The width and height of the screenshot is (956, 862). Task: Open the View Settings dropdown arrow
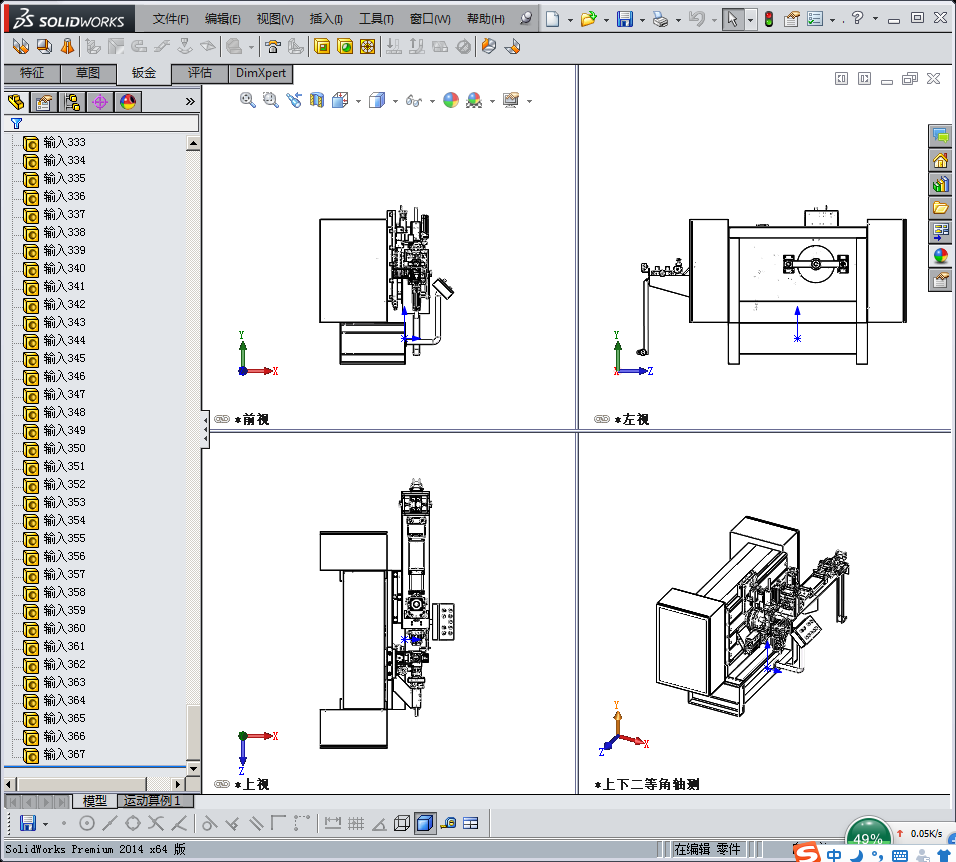coord(529,101)
